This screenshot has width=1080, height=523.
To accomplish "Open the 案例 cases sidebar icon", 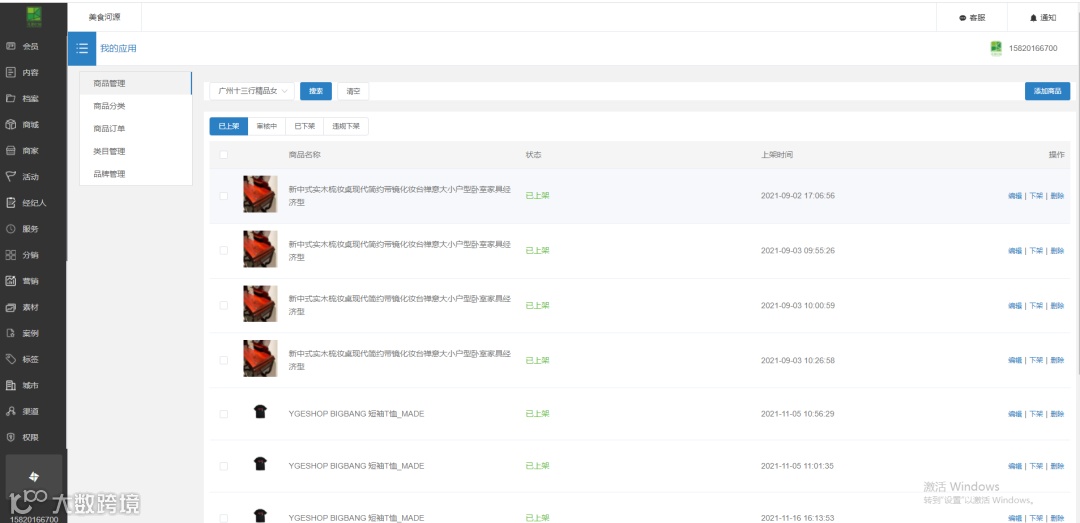I will pyautogui.click(x=10, y=333).
